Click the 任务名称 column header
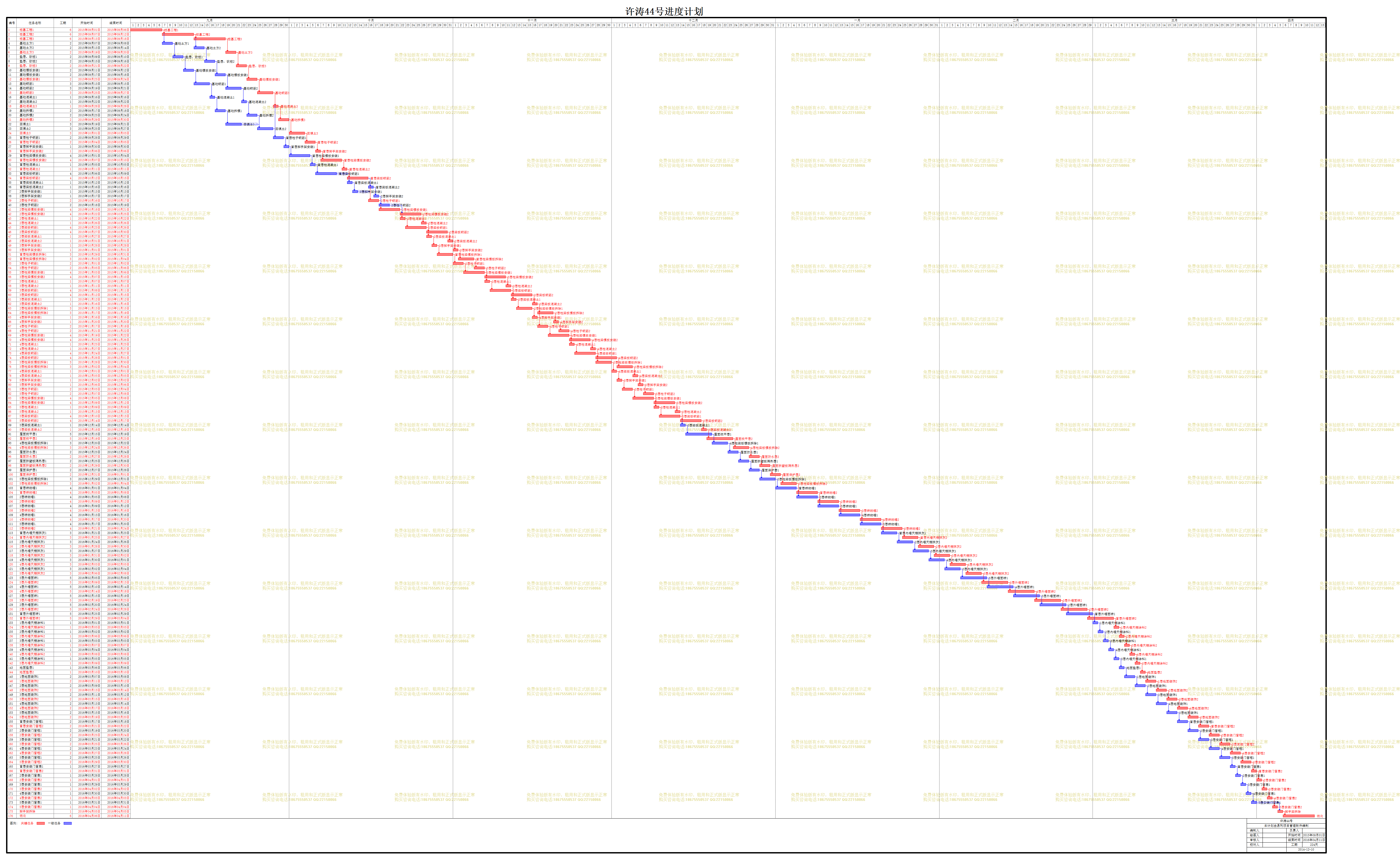Image resolution: width=1400 pixels, height=859 pixels. (35, 23)
